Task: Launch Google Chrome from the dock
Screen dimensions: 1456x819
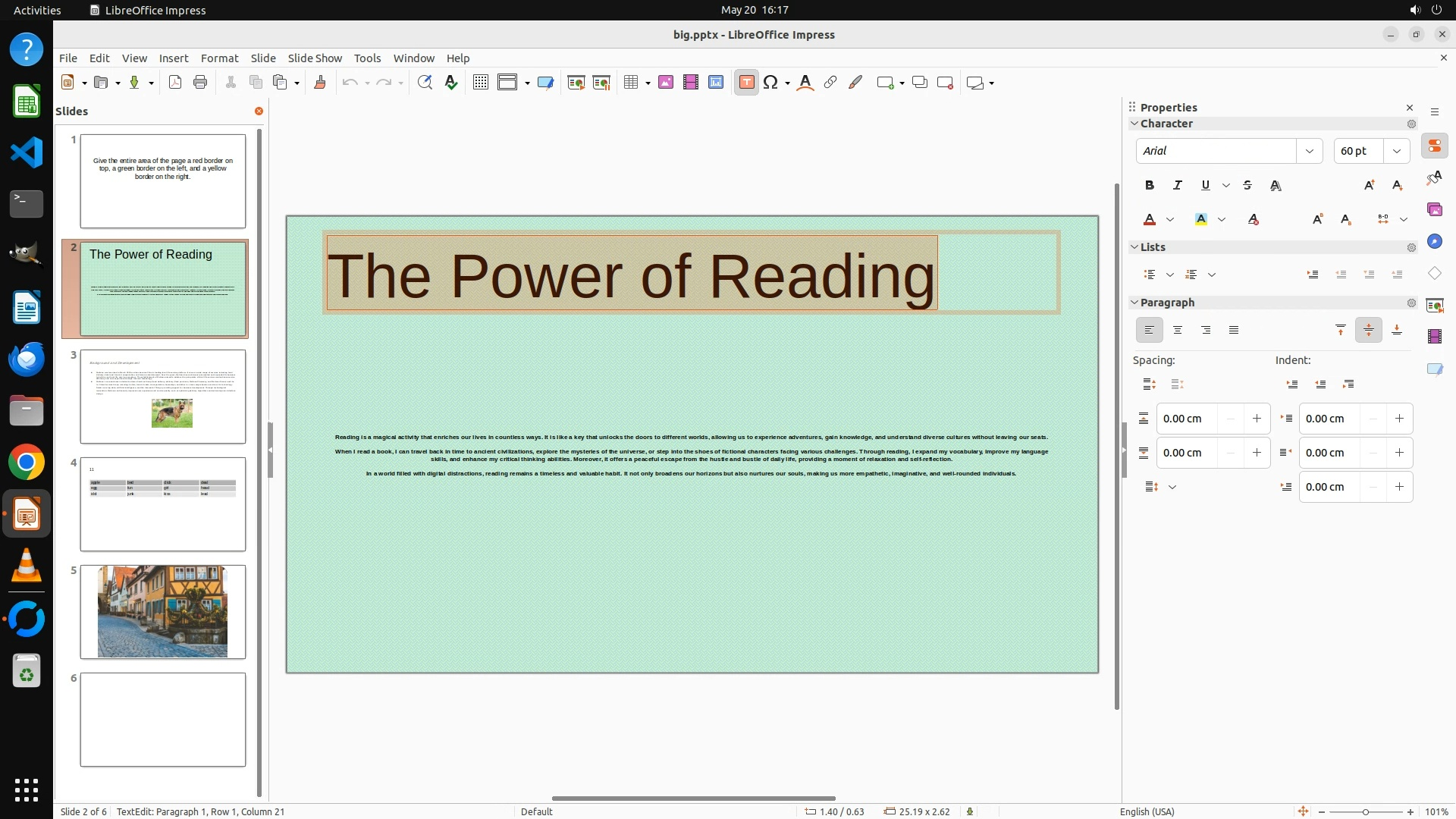Action: (x=27, y=463)
